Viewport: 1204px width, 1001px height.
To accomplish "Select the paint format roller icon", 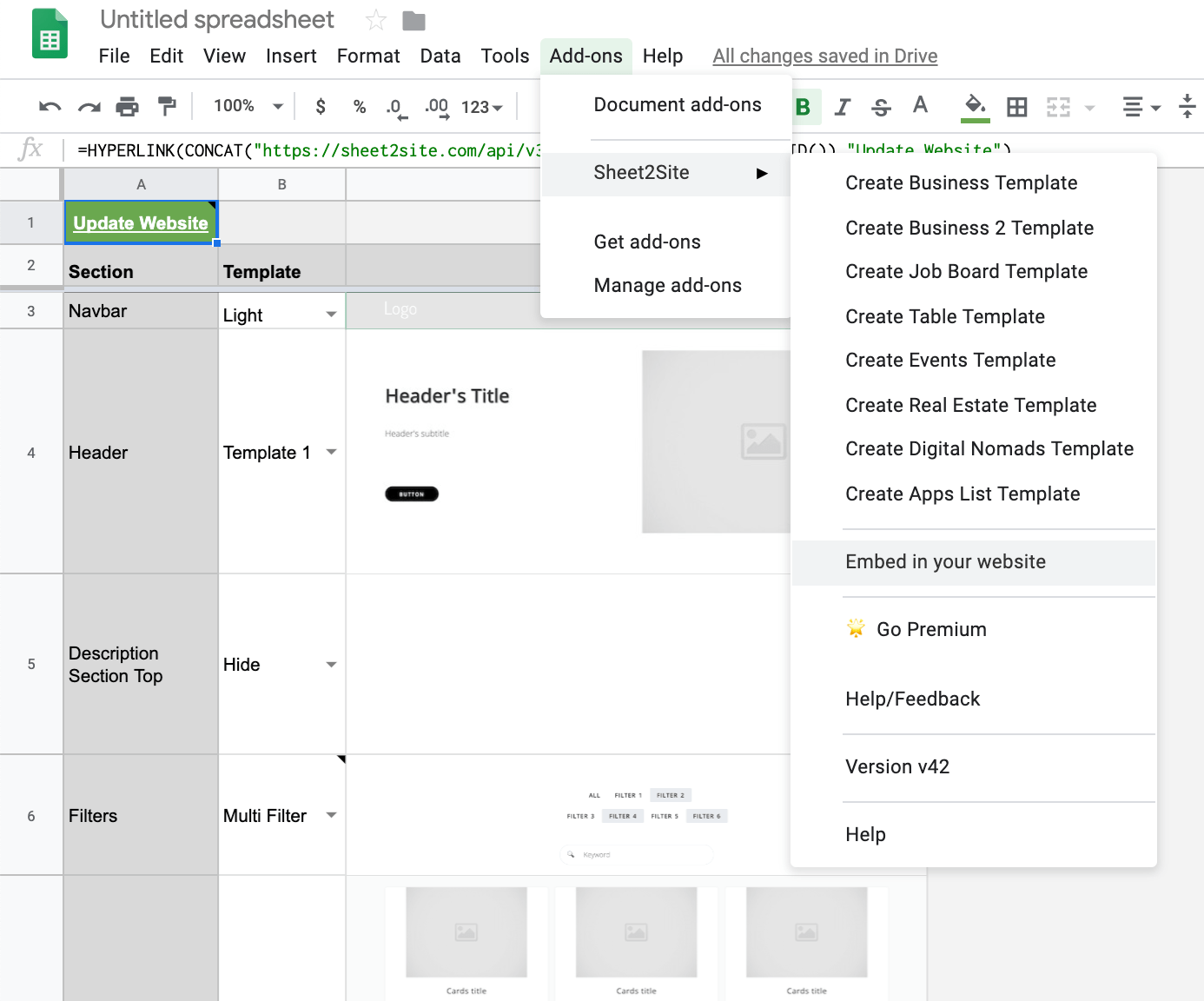I will coord(167,107).
